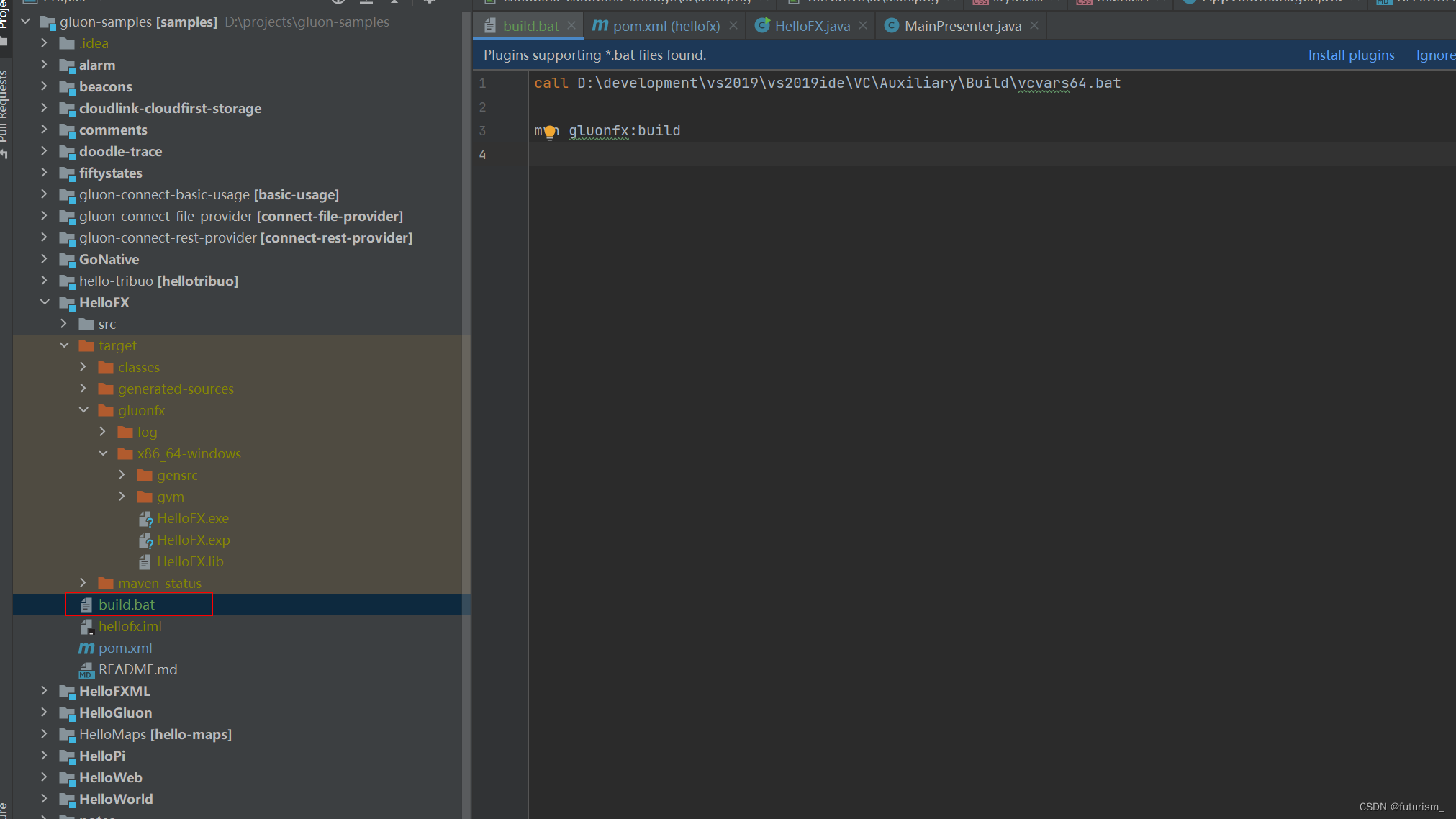Screen dimensions: 1456x819
Task: Click the HelloFX.lib file icon
Action: click(x=145, y=562)
